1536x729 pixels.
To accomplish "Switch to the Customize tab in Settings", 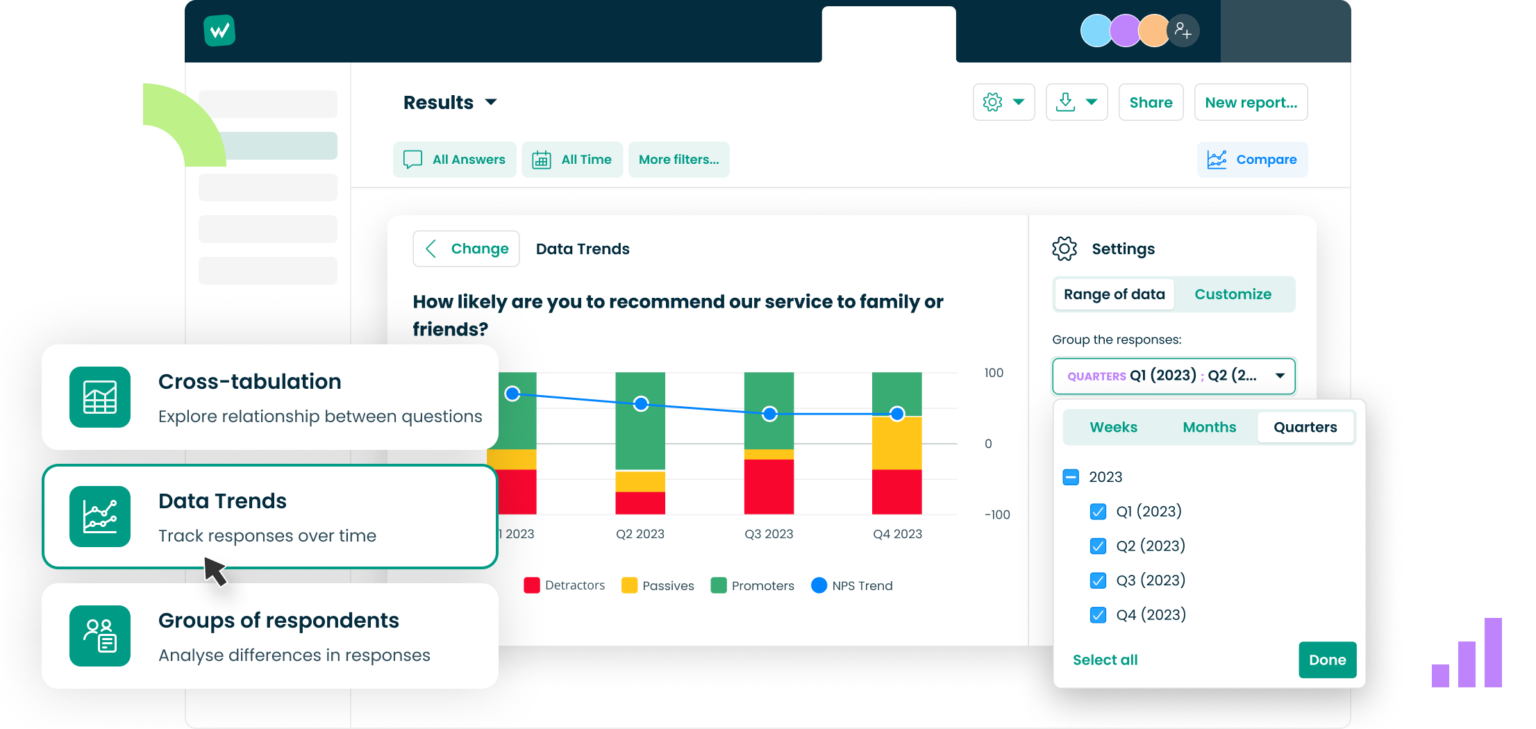I will click(1233, 294).
